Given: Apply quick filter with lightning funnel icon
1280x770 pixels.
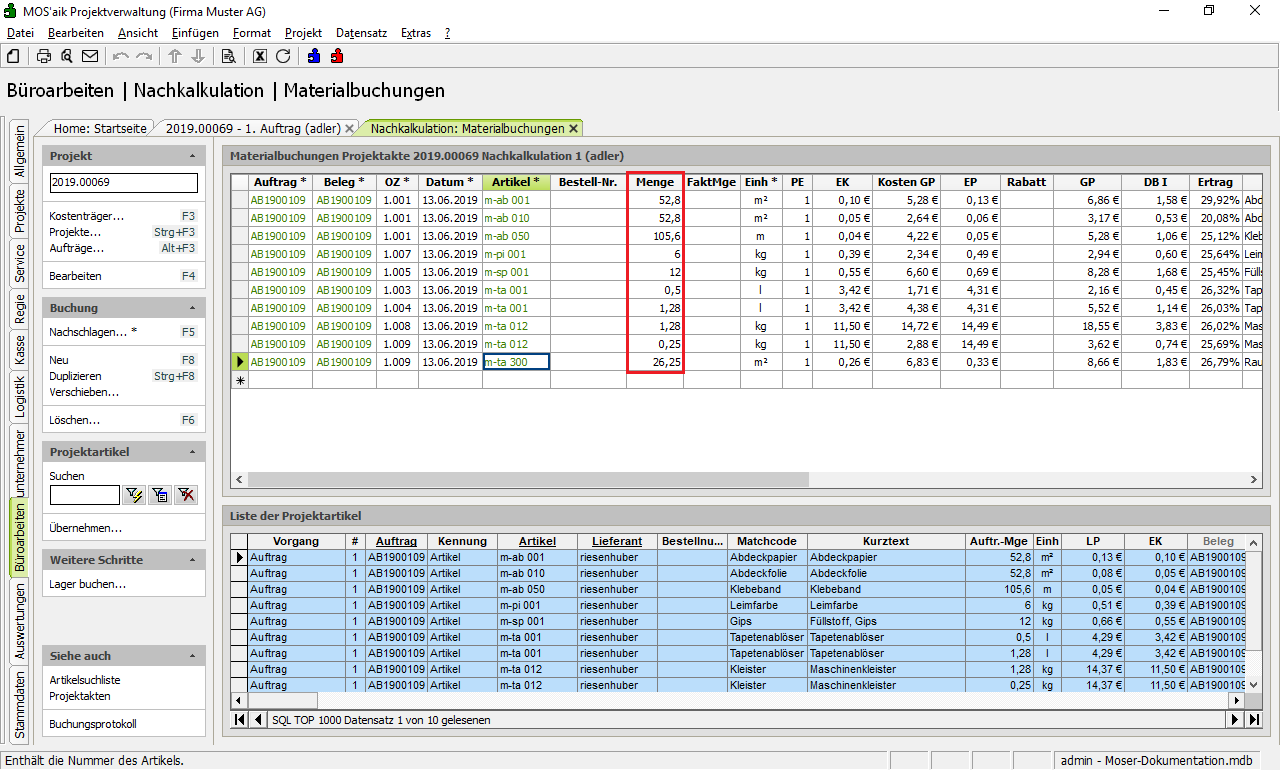Looking at the screenshot, I should 134,495.
